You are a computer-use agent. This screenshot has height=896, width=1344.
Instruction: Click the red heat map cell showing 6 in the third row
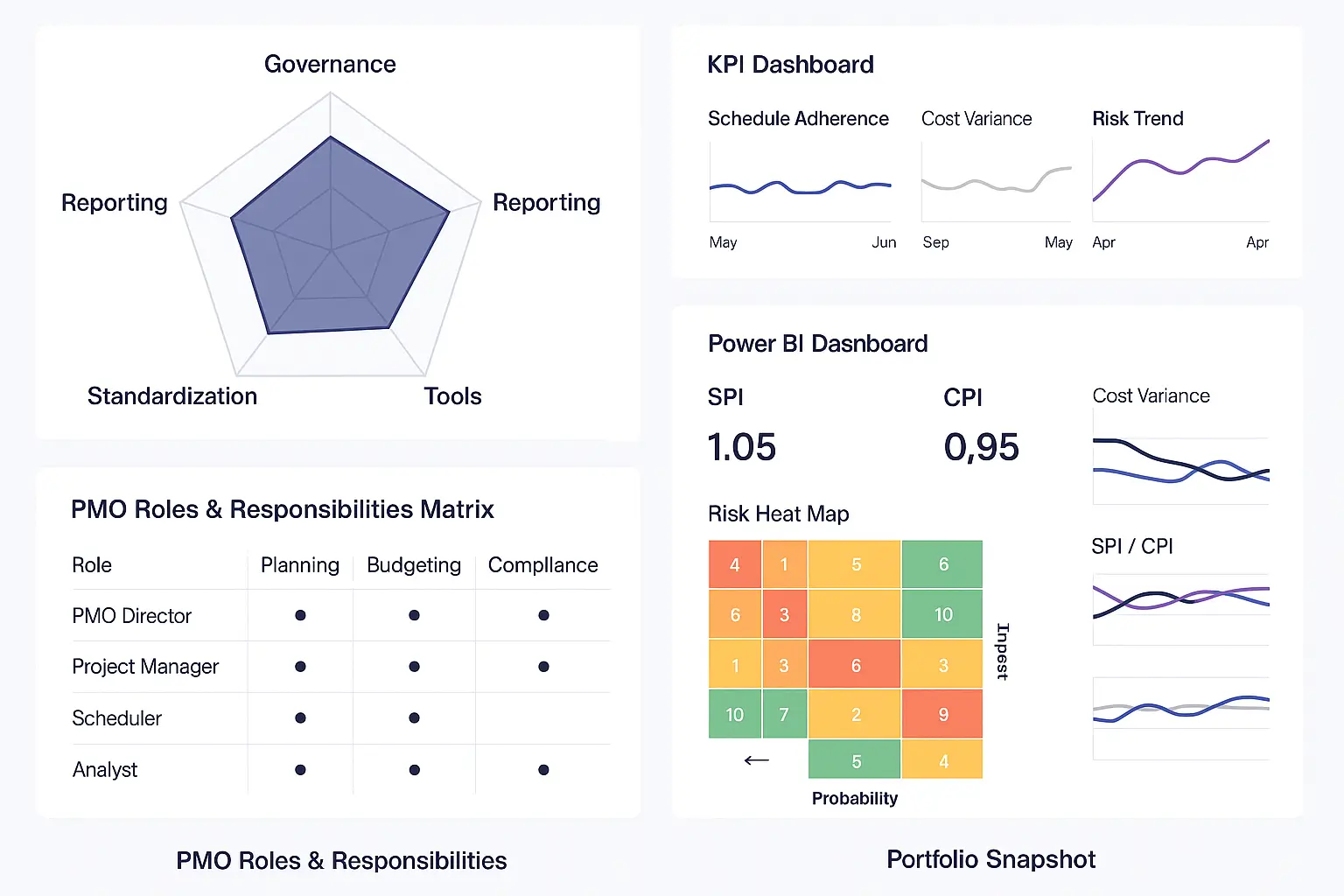coord(855,665)
